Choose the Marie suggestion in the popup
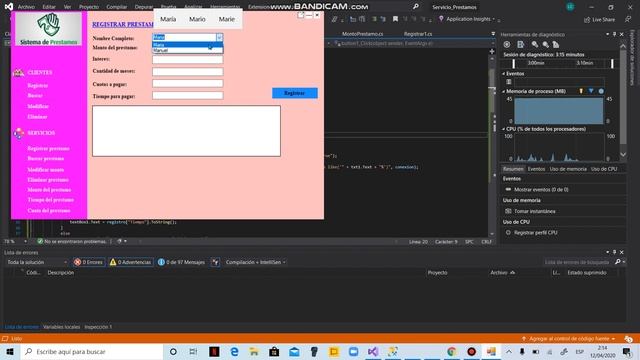 [x=227, y=19]
